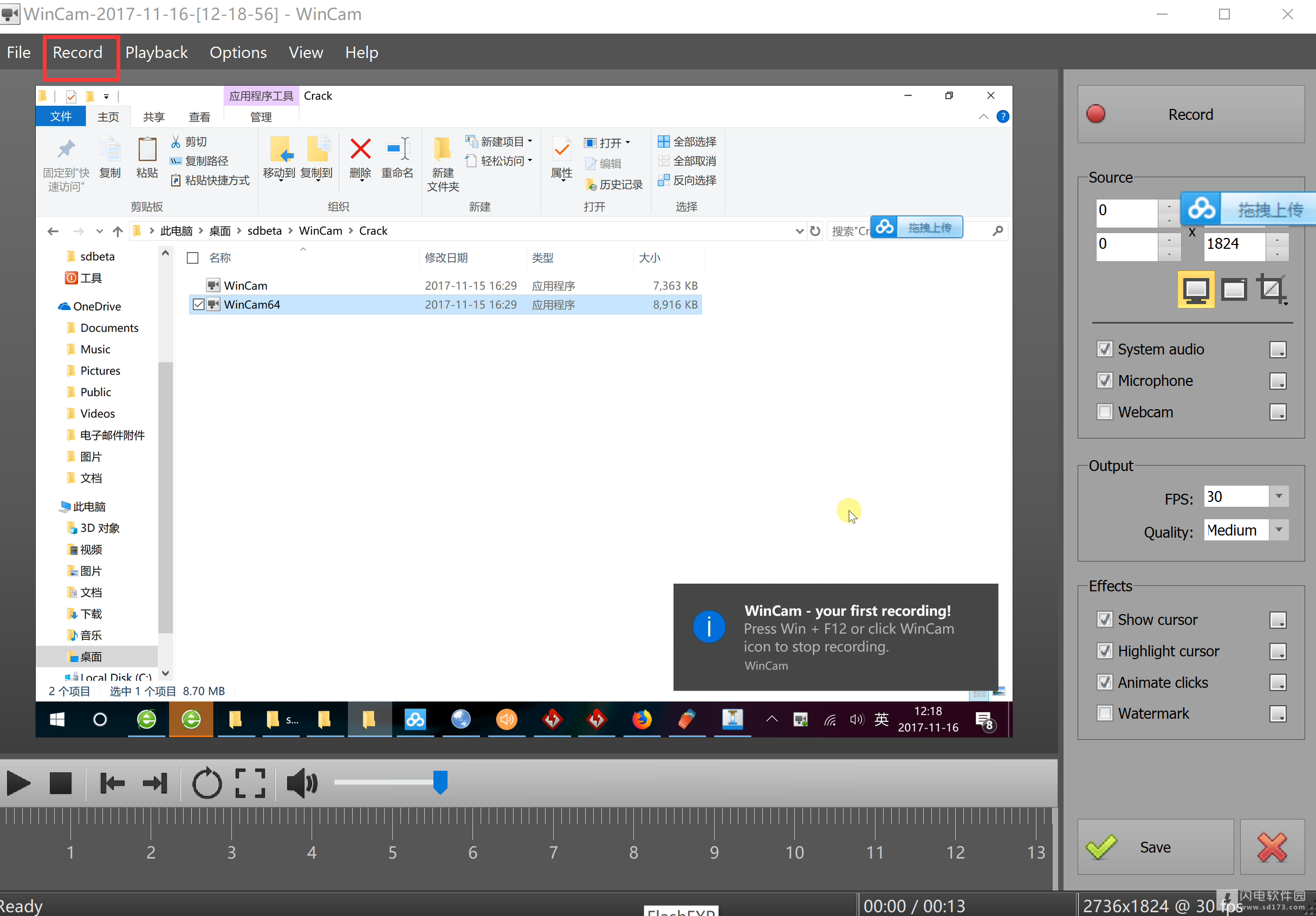Toggle loop playback icon
This screenshot has height=916, width=1316.
[207, 784]
